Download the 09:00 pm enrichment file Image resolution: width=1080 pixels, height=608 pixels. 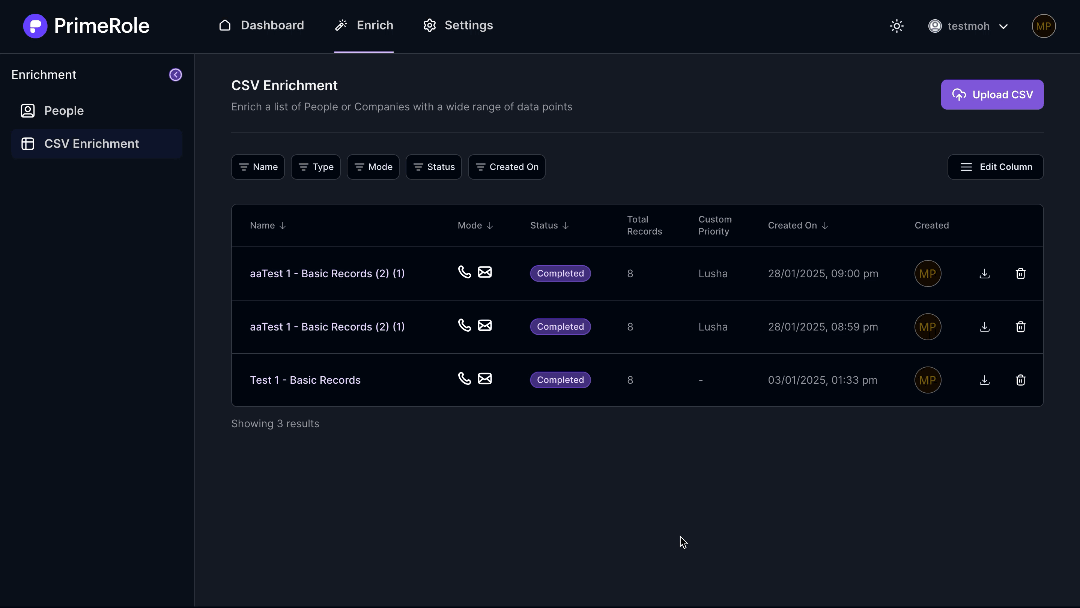pos(985,274)
